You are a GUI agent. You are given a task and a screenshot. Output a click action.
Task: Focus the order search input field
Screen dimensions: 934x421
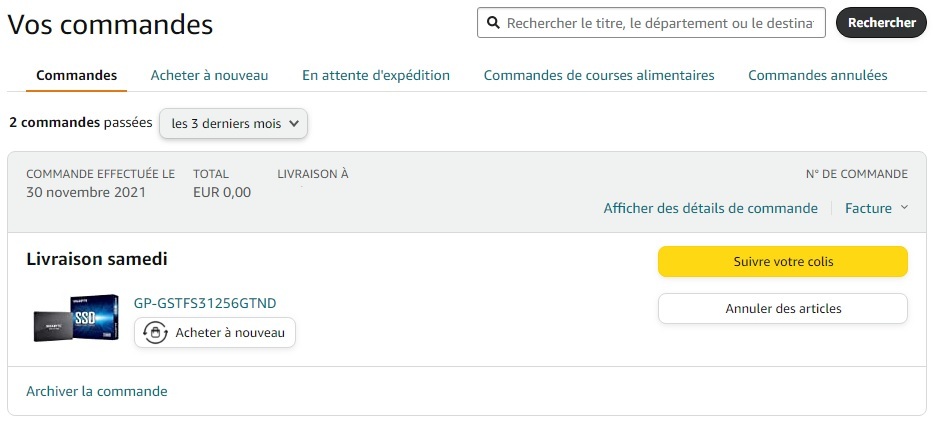pyautogui.click(x=660, y=23)
